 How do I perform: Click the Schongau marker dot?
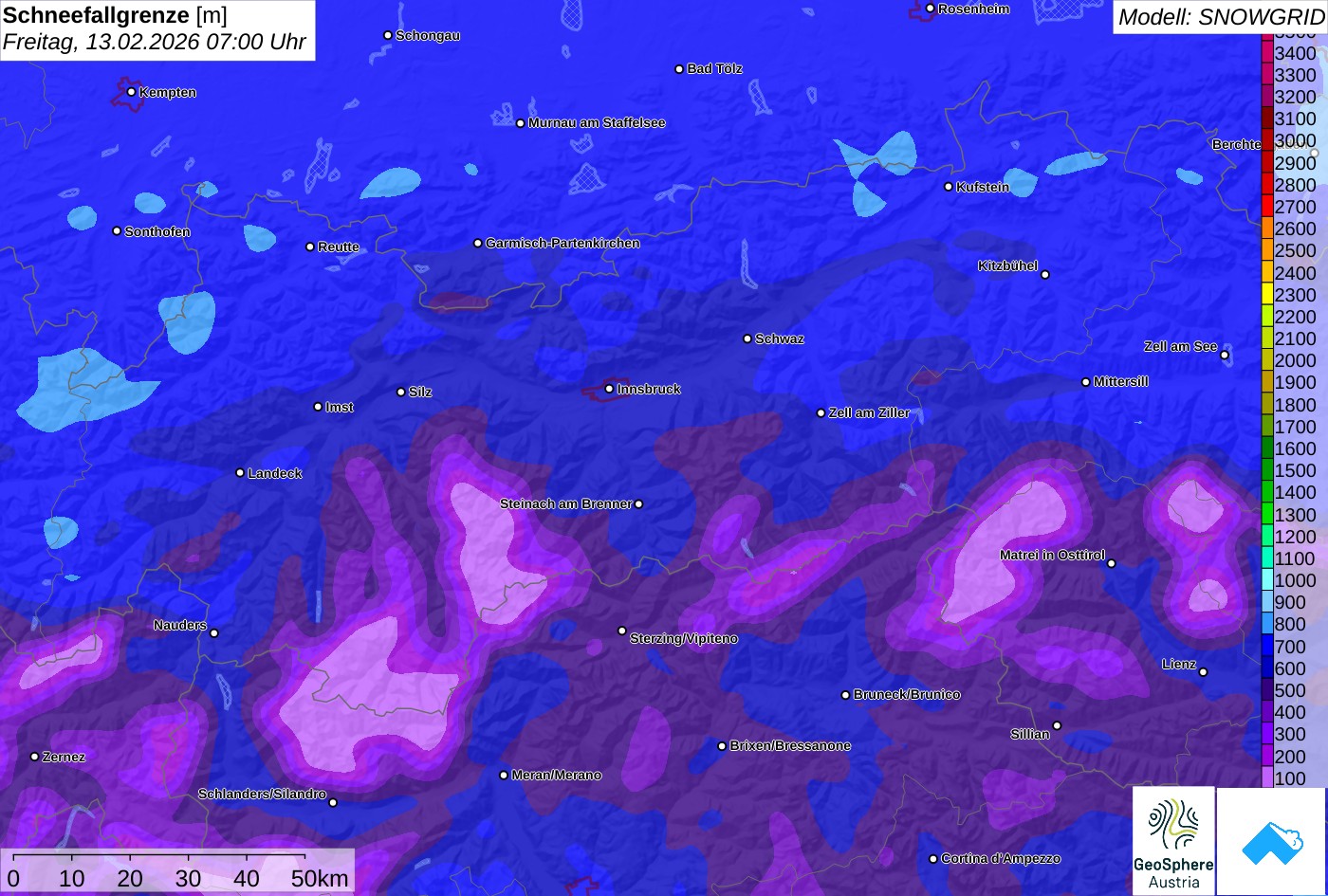(387, 35)
